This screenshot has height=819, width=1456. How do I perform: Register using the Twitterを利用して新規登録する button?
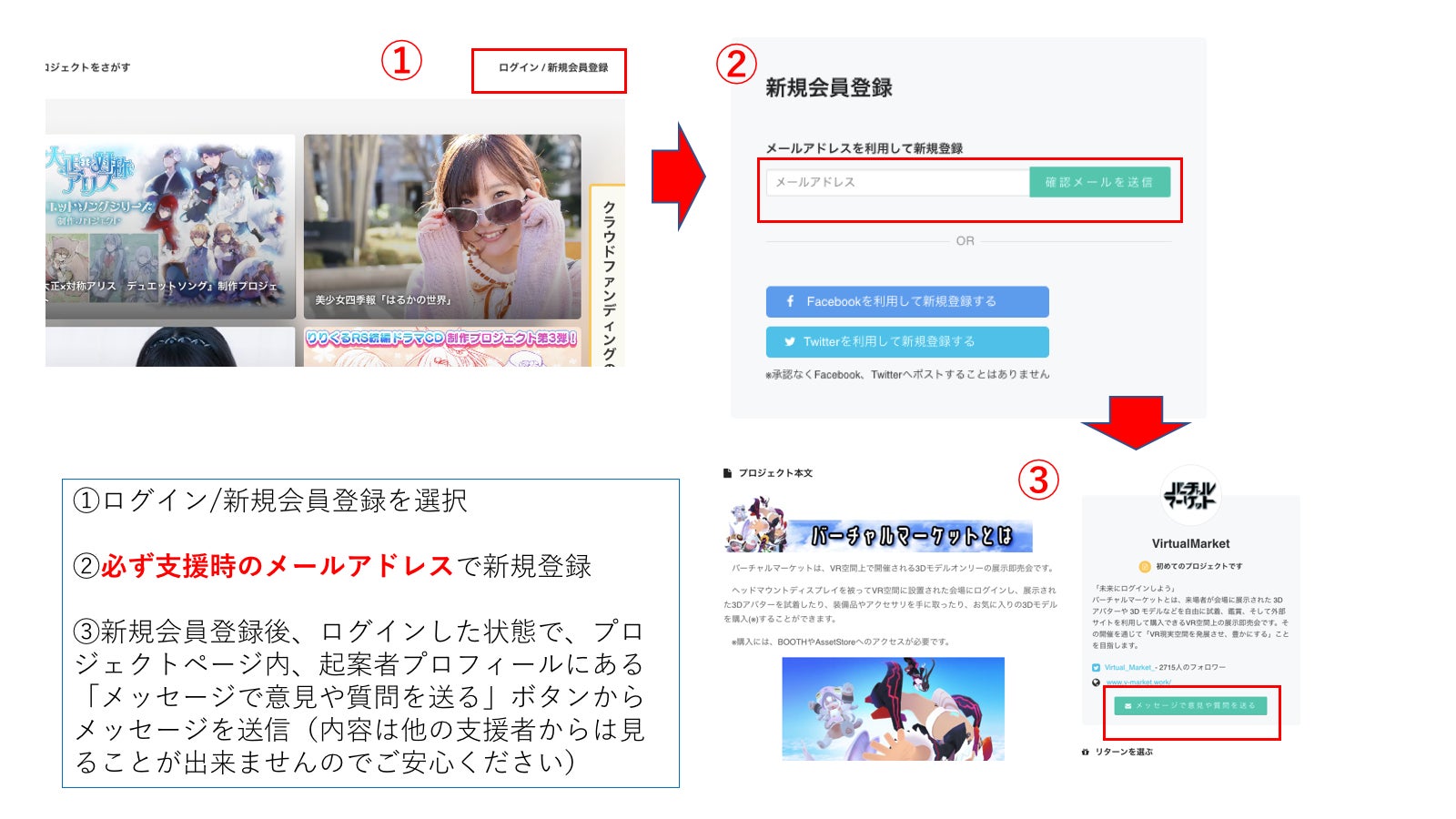pos(906,342)
